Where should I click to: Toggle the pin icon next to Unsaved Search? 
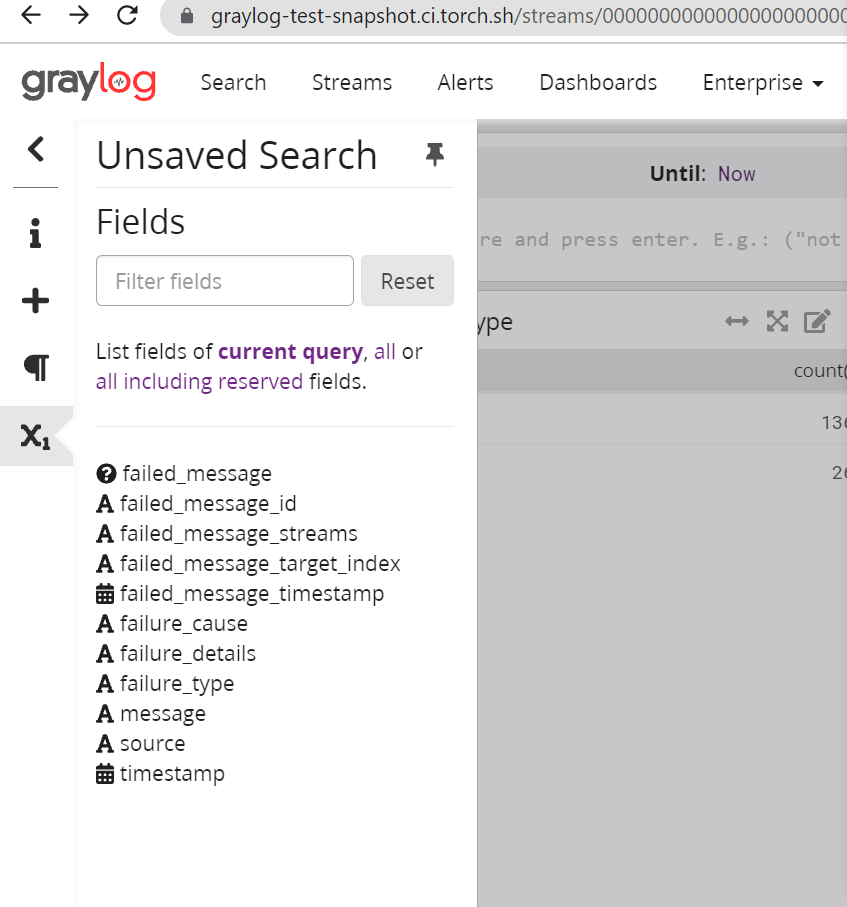click(434, 155)
